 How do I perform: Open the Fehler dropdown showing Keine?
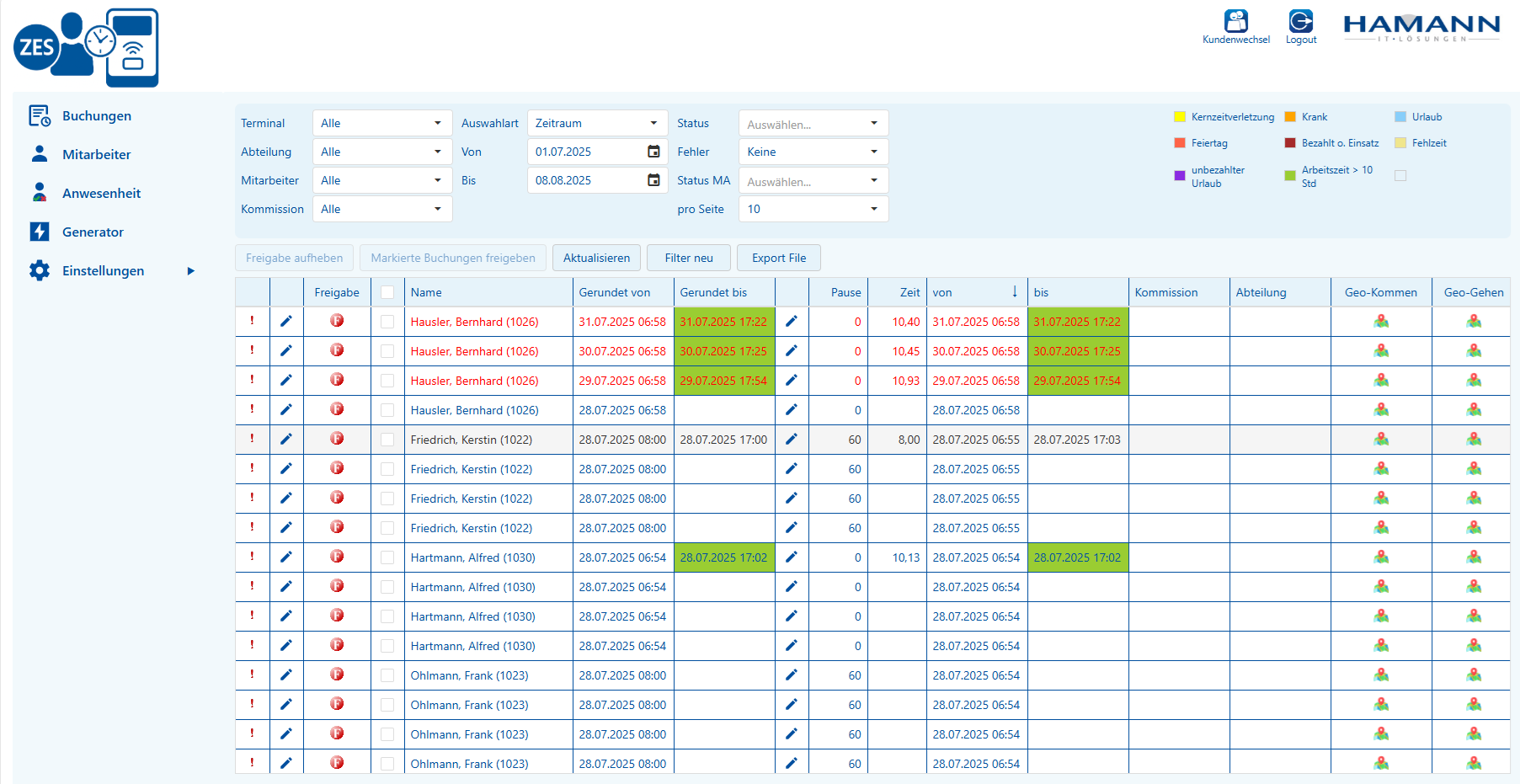click(x=813, y=152)
